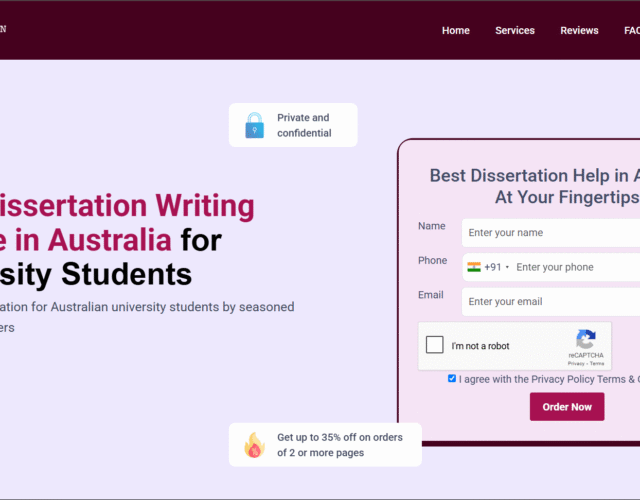
Task: Select the "Enter your email" field
Action: 550,302
